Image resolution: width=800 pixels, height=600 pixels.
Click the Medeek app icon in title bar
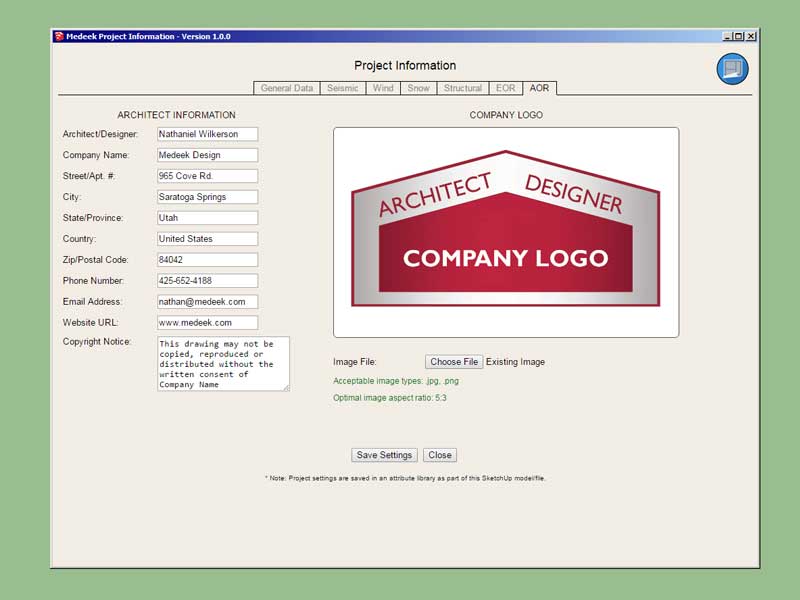[59, 36]
